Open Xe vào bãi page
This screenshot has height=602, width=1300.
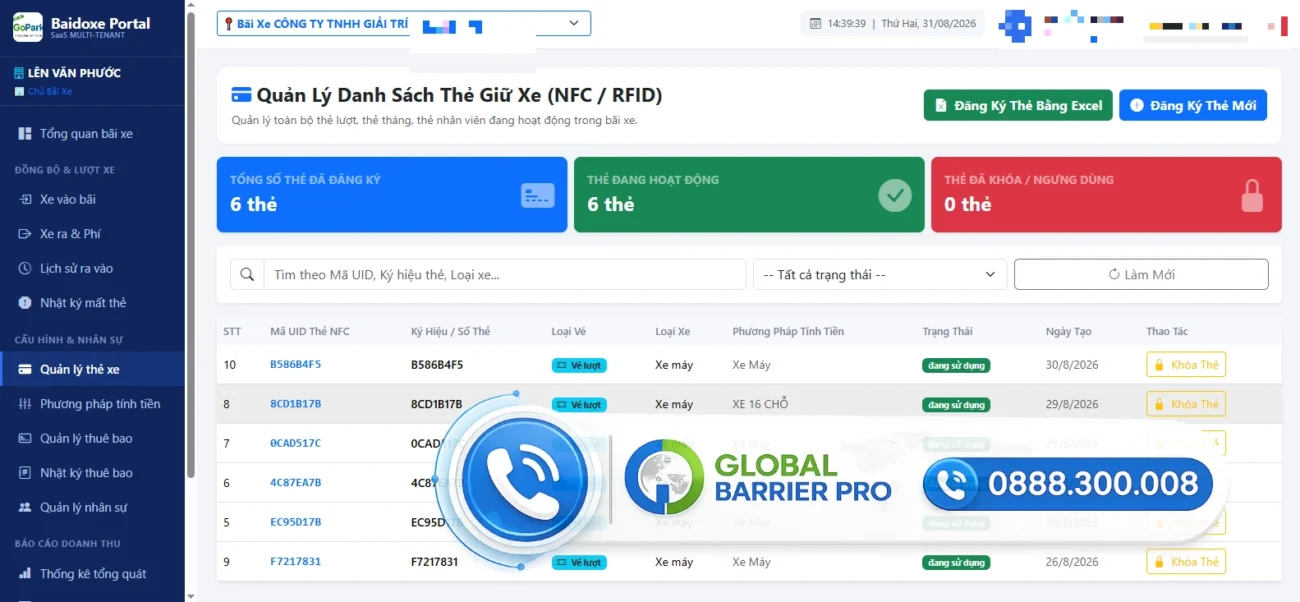92,199
